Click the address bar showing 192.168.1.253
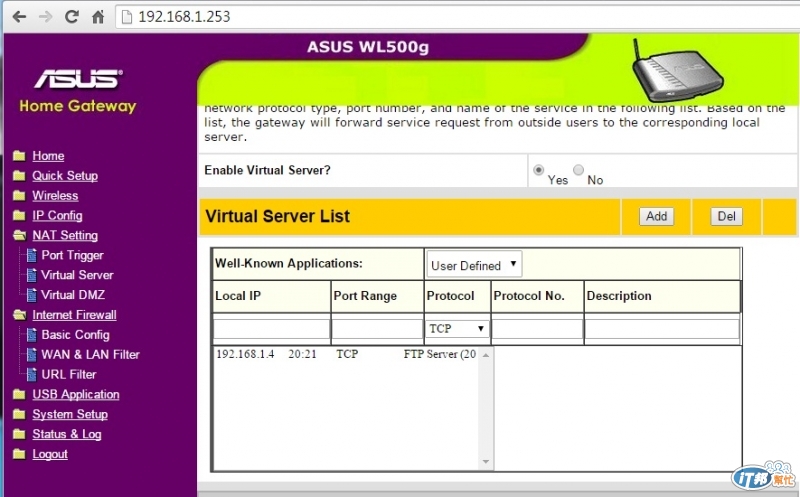800x497 pixels. [458, 17]
